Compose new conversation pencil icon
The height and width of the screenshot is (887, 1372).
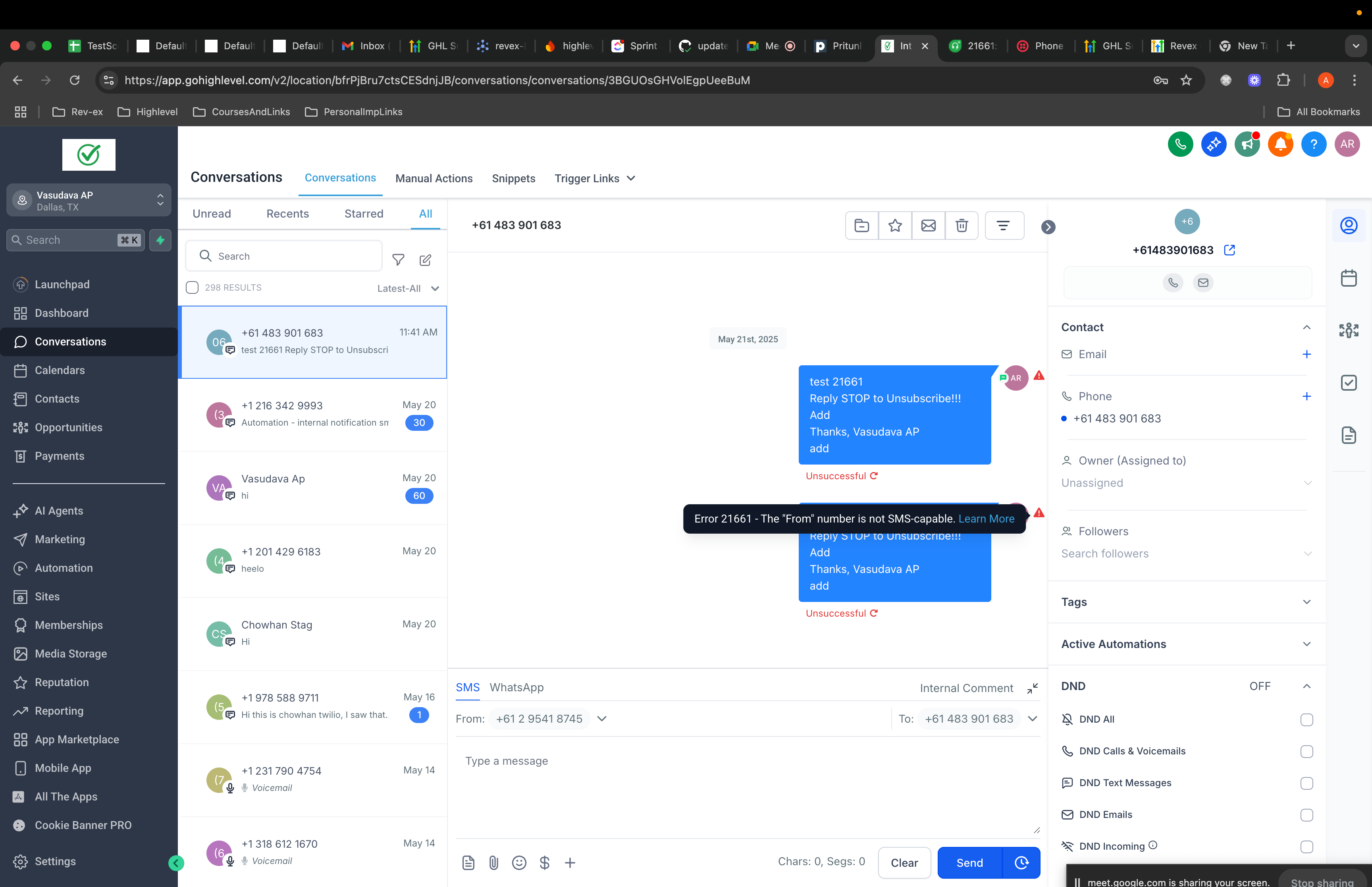click(426, 260)
